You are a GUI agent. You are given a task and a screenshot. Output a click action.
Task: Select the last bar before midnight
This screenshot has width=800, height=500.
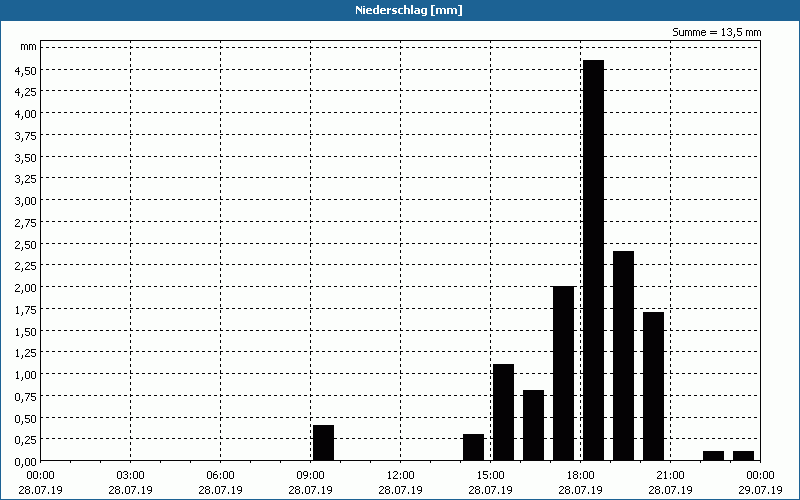(743, 456)
